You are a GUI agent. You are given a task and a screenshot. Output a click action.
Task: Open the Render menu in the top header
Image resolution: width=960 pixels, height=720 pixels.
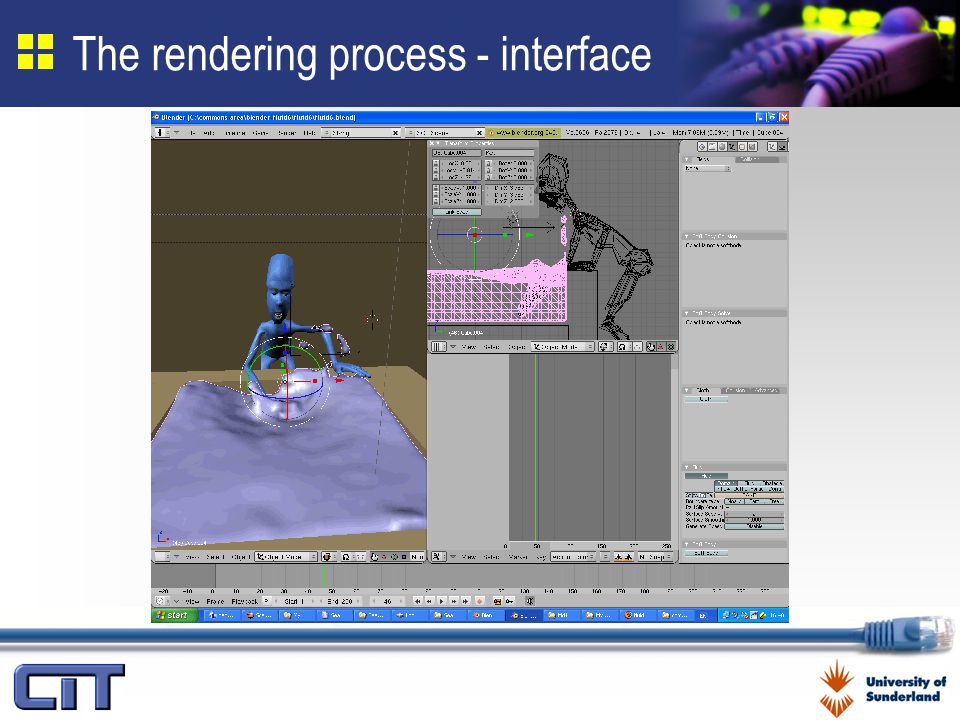(287, 132)
